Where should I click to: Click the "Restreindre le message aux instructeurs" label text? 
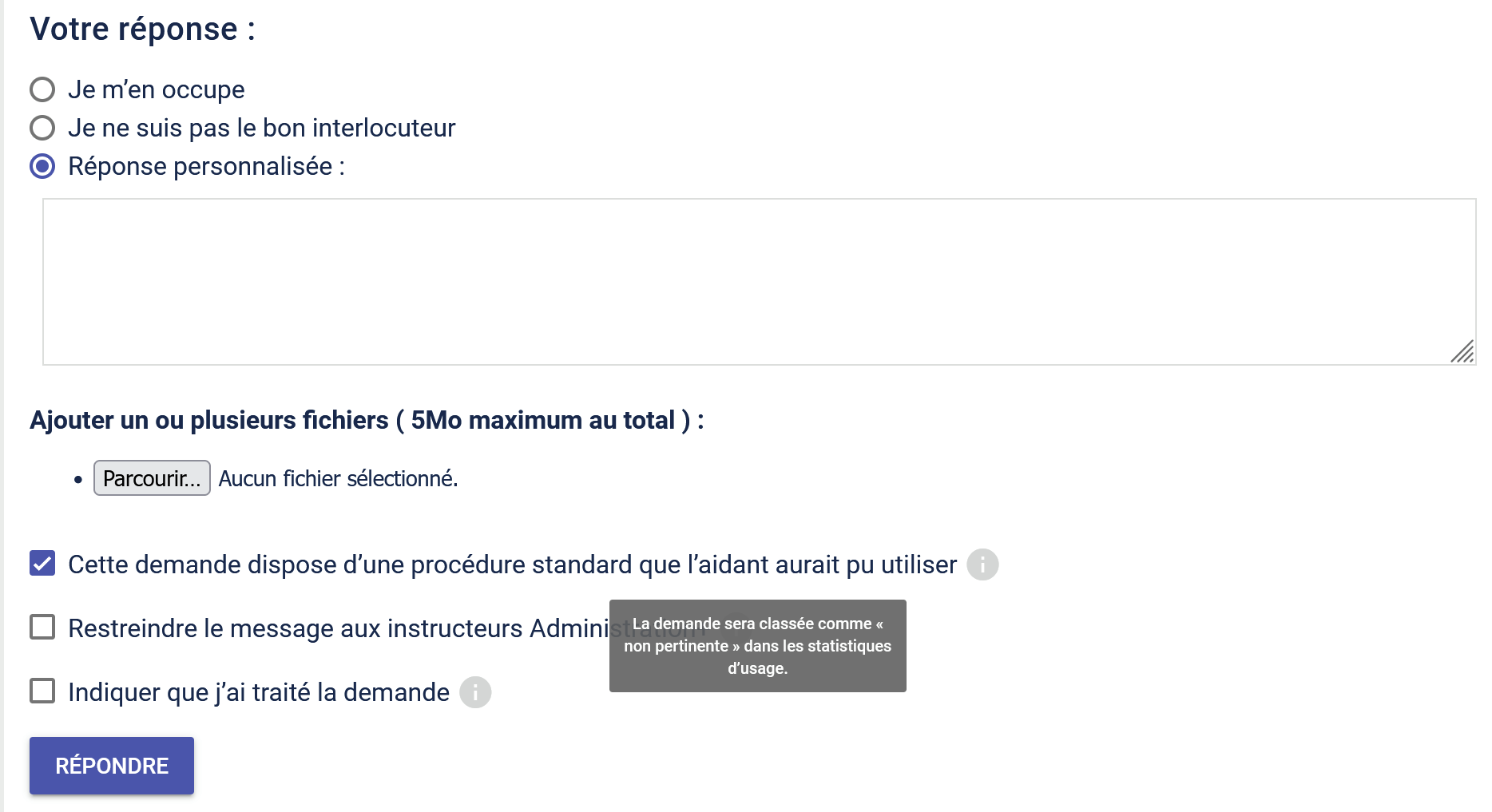tap(335, 628)
